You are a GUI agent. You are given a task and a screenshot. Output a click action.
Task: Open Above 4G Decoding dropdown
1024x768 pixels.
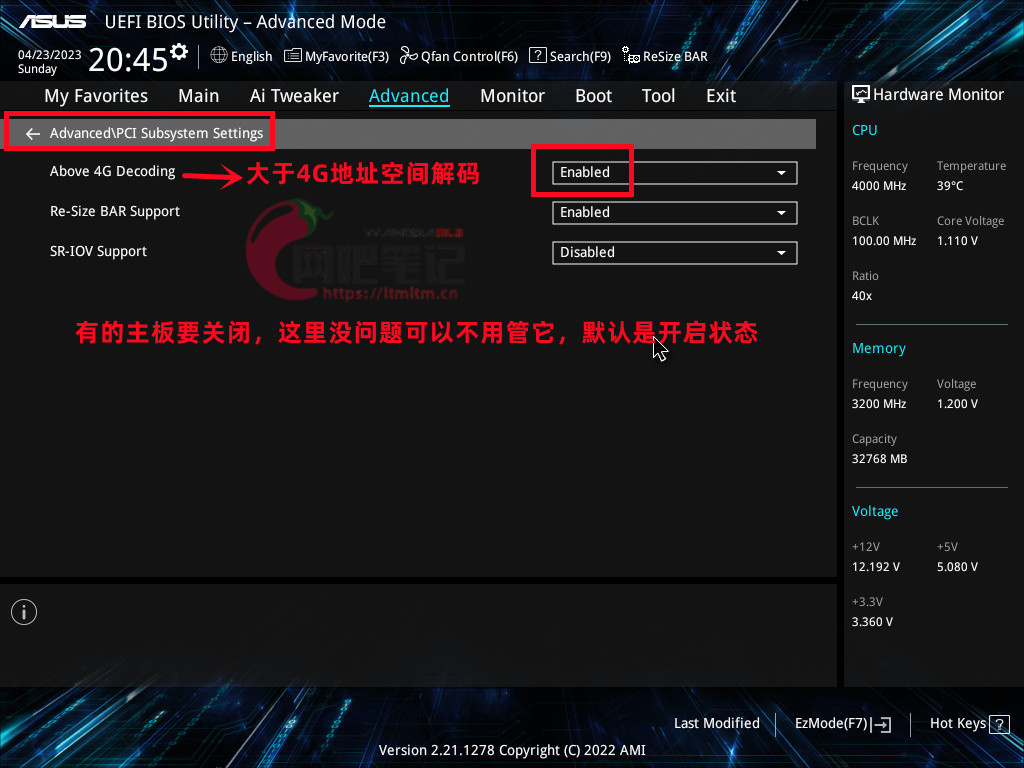(675, 172)
